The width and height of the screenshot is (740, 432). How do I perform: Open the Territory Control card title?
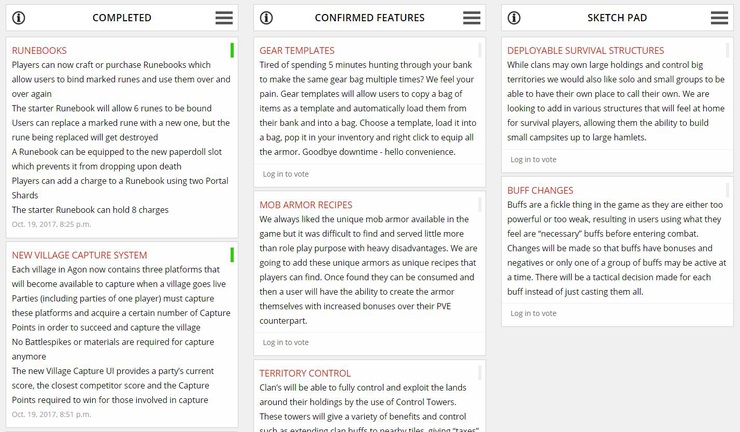305,373
